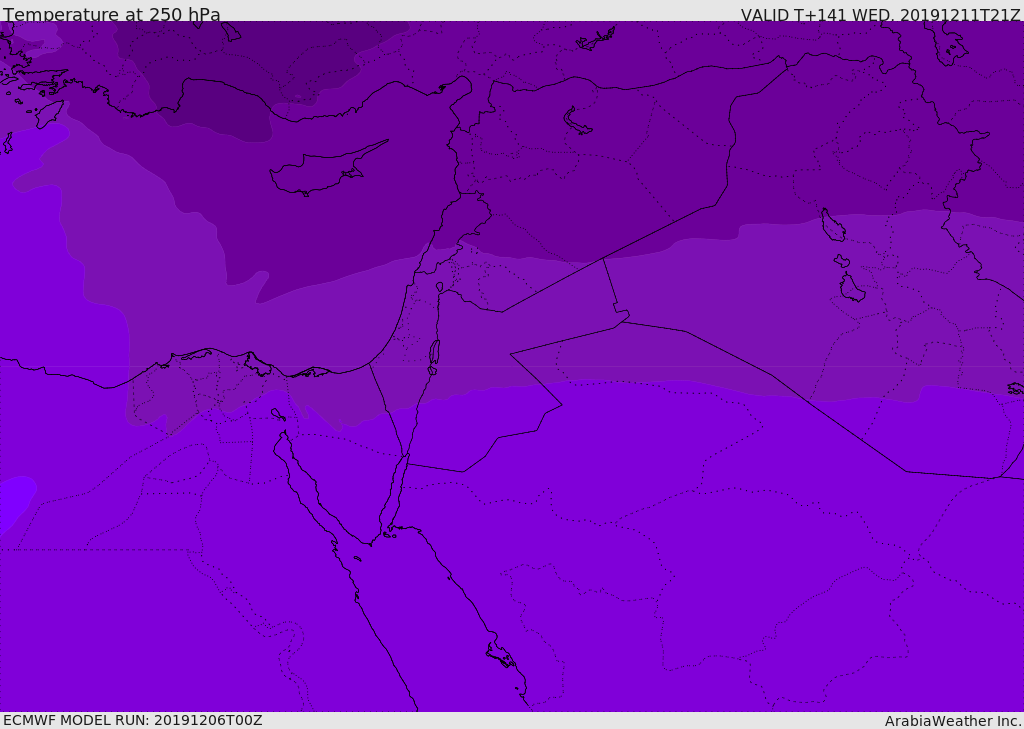Click the 'VALID T+141 WED. 20191211T21Z' label
This screenshot has width=1024, height=729.
click(880, 14)
